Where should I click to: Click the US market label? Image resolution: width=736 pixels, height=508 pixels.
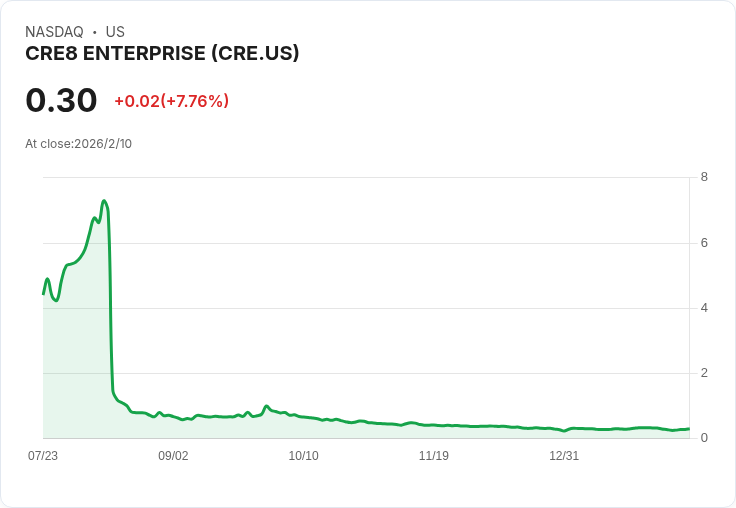pyautogui.click(x=115, y=32)
